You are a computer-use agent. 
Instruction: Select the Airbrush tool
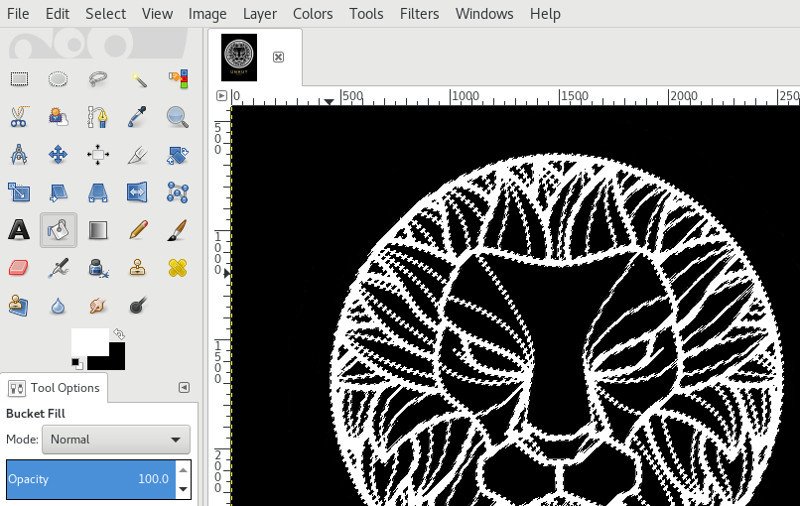(x=58, y=268)
